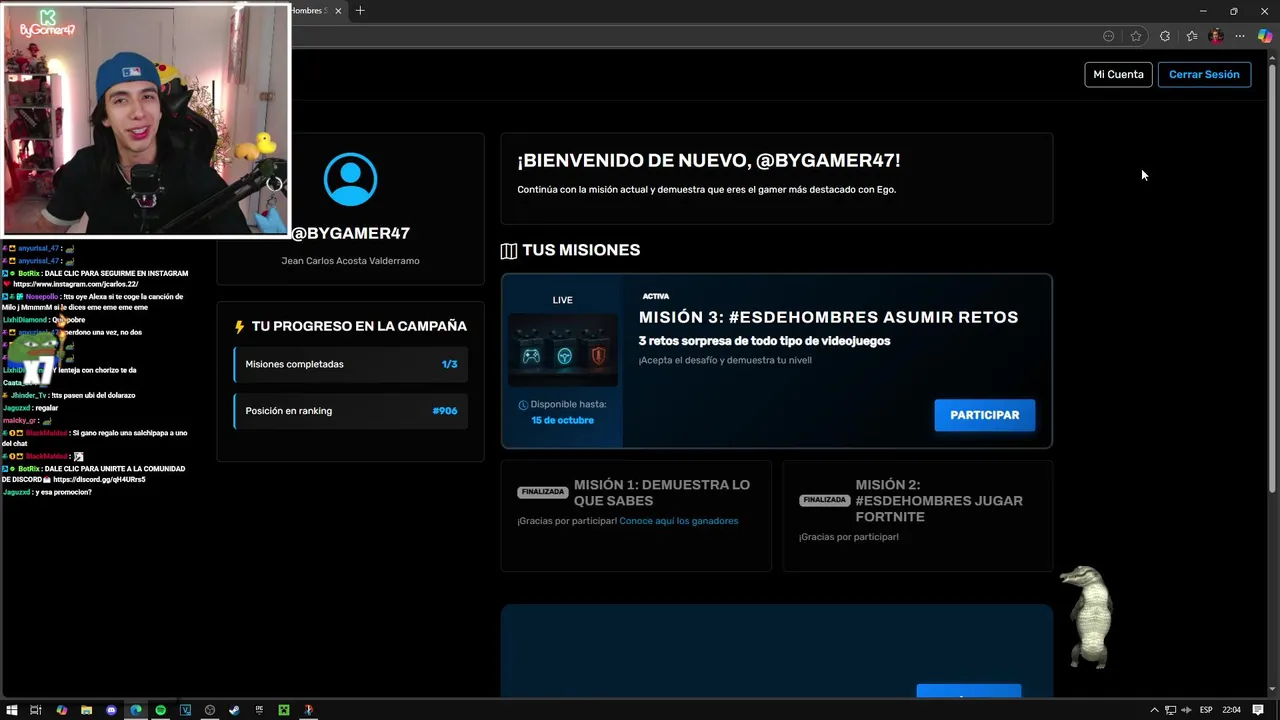Open Edge settings and more menu

click(x=1240, y=36)
